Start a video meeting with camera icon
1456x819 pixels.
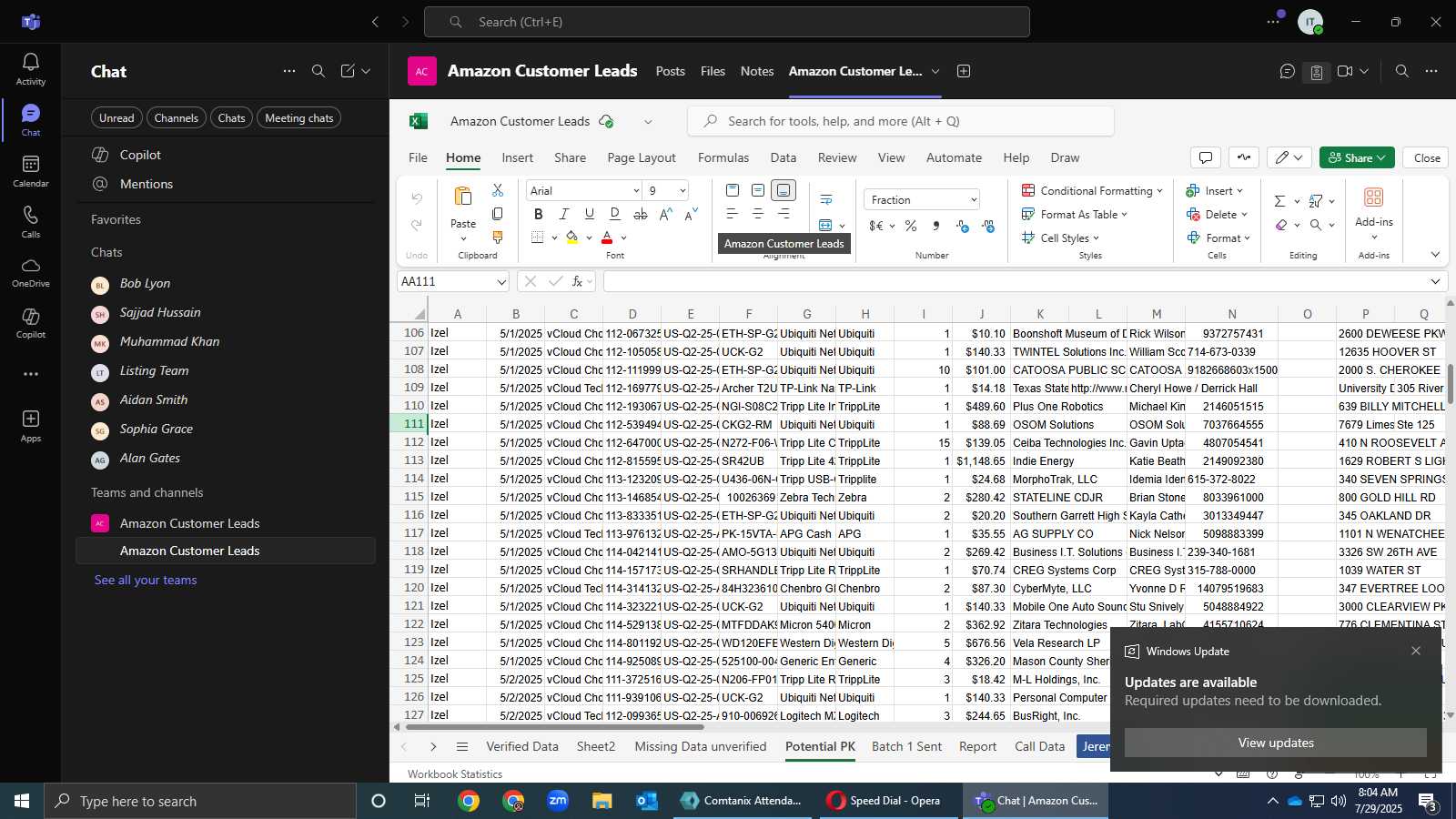[1346, 71]
